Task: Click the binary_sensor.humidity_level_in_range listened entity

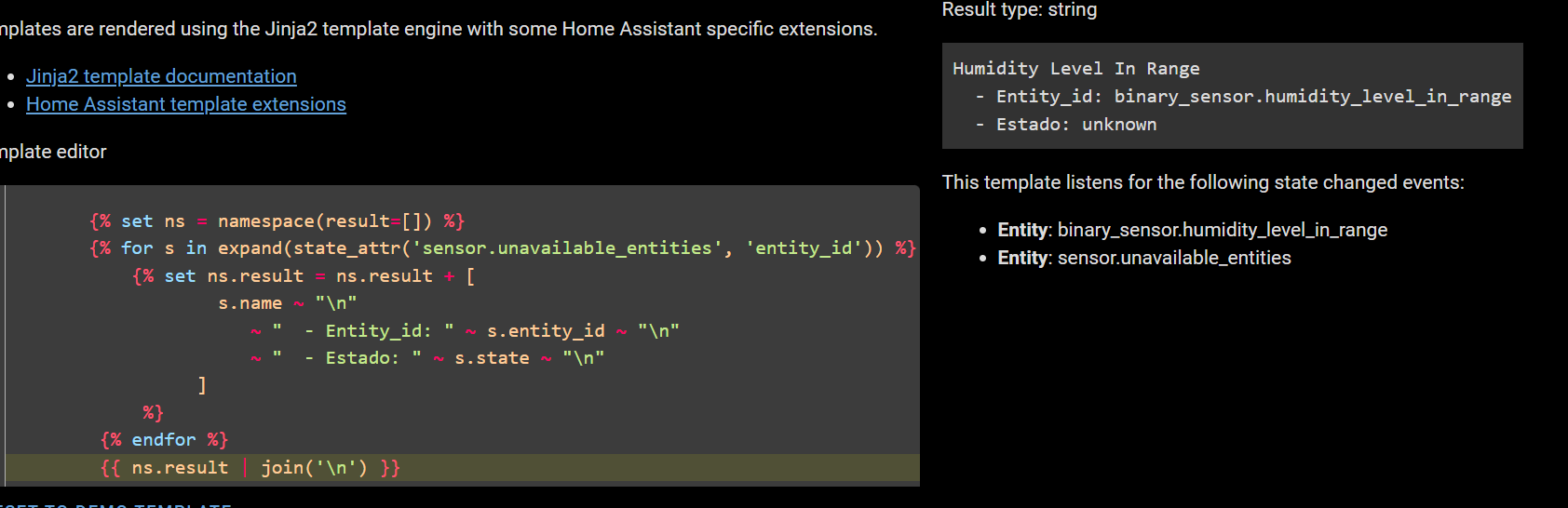Action: (x=1222, y=230)
